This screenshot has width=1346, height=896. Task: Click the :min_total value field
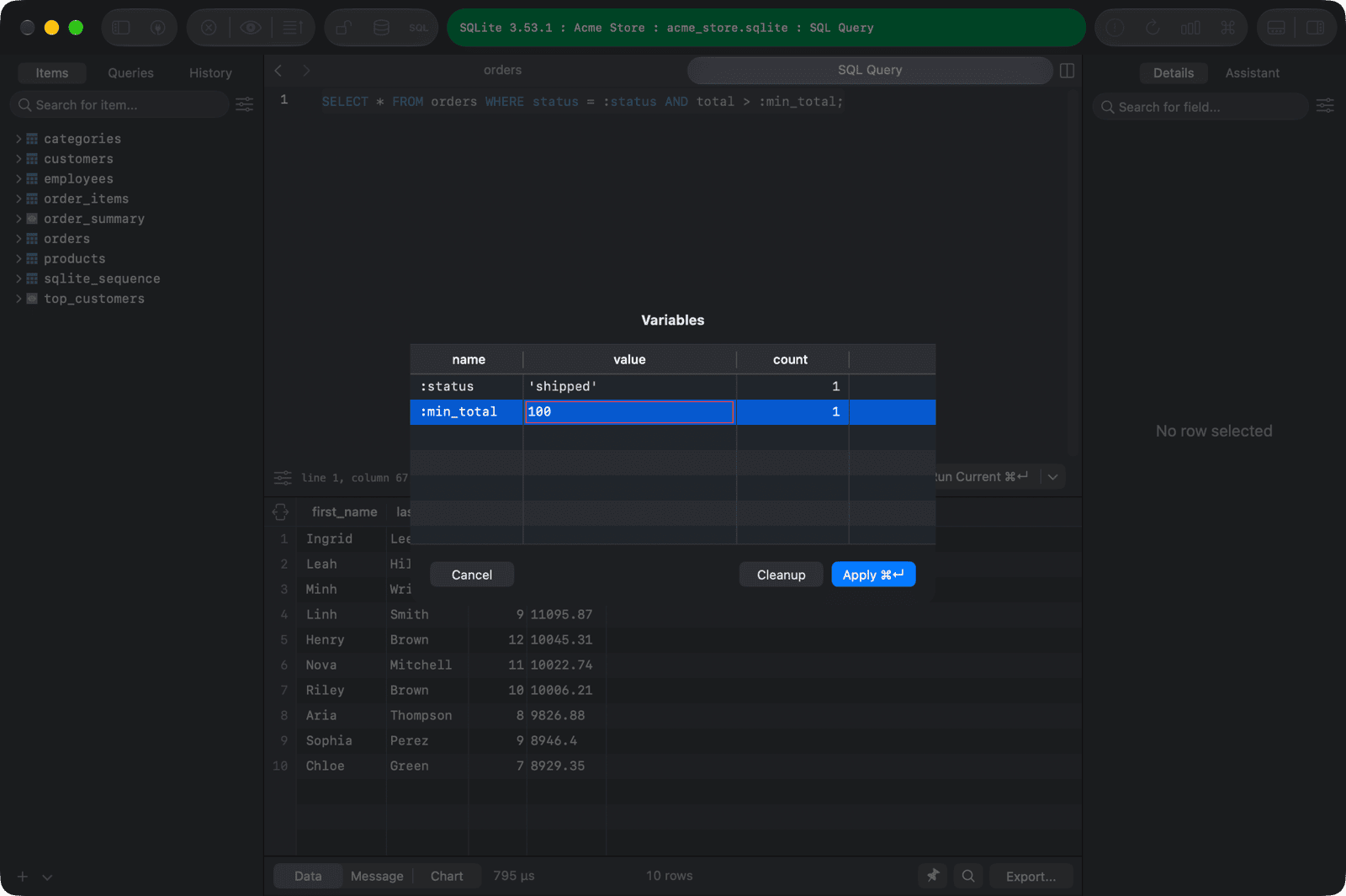click(x=629, y=412)
